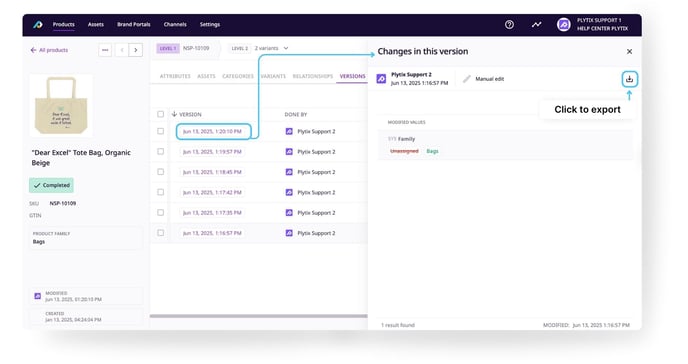Click the Plytix Support user avatar
The width and height of the screenshot is (688, 364).
[x=563, y=25]
